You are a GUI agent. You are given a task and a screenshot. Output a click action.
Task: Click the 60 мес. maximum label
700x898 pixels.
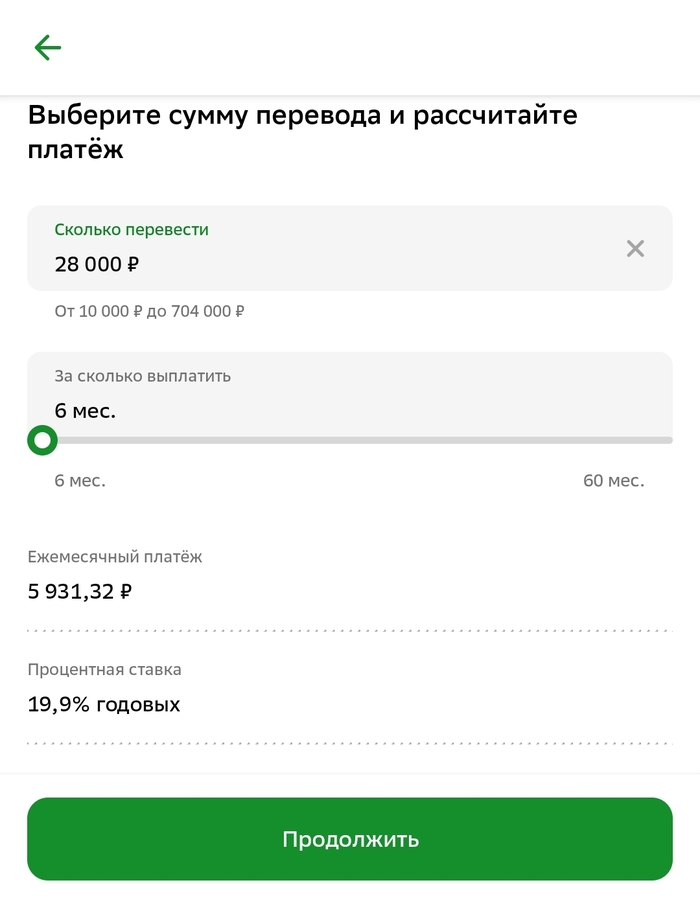tap(613, 481)
